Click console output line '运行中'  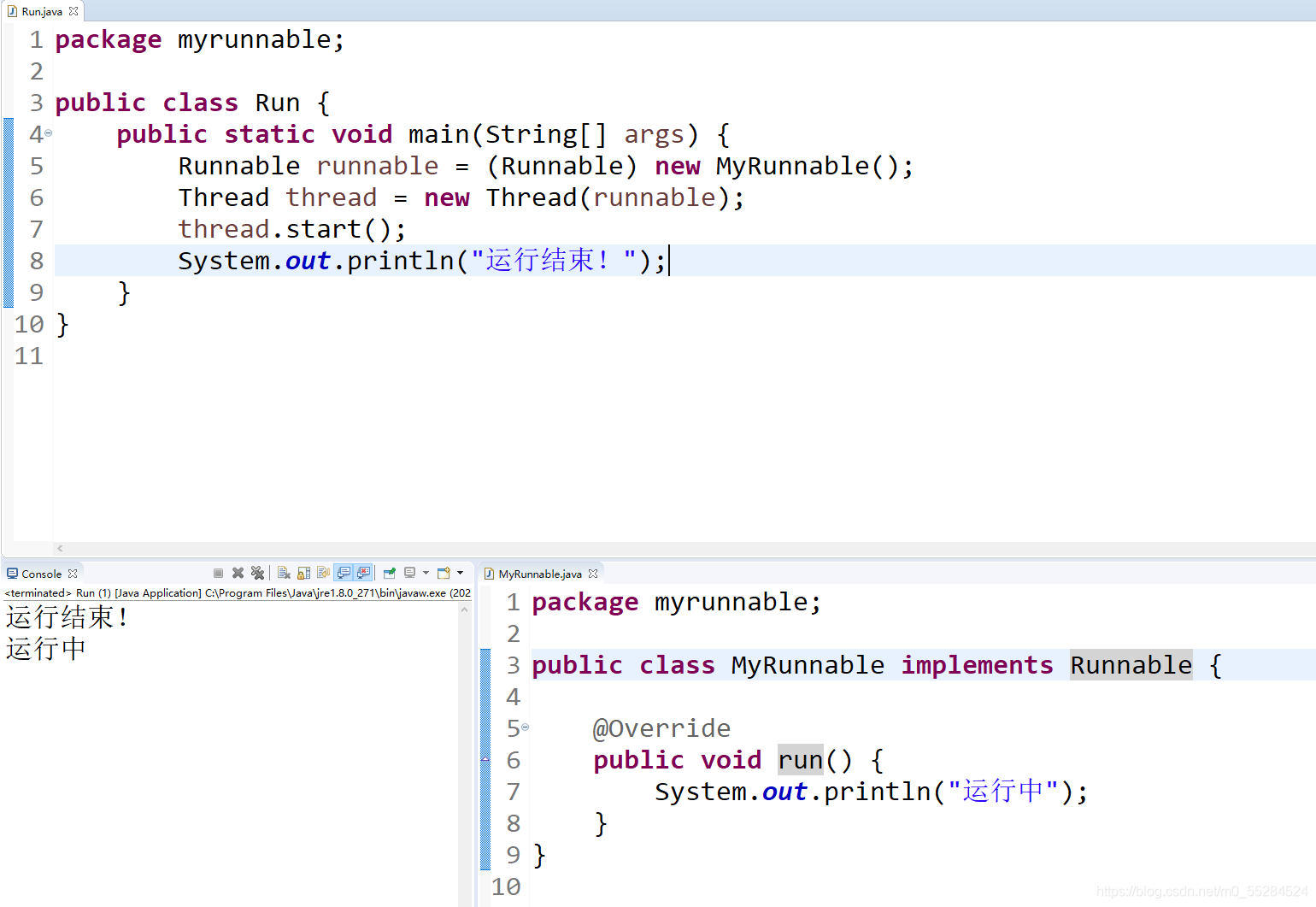point(45,649)
